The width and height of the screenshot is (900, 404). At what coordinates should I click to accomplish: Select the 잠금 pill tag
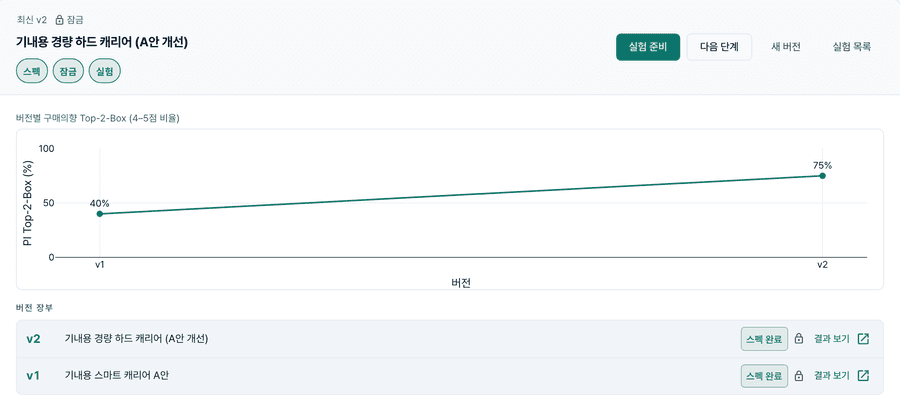tap(68, 72)
